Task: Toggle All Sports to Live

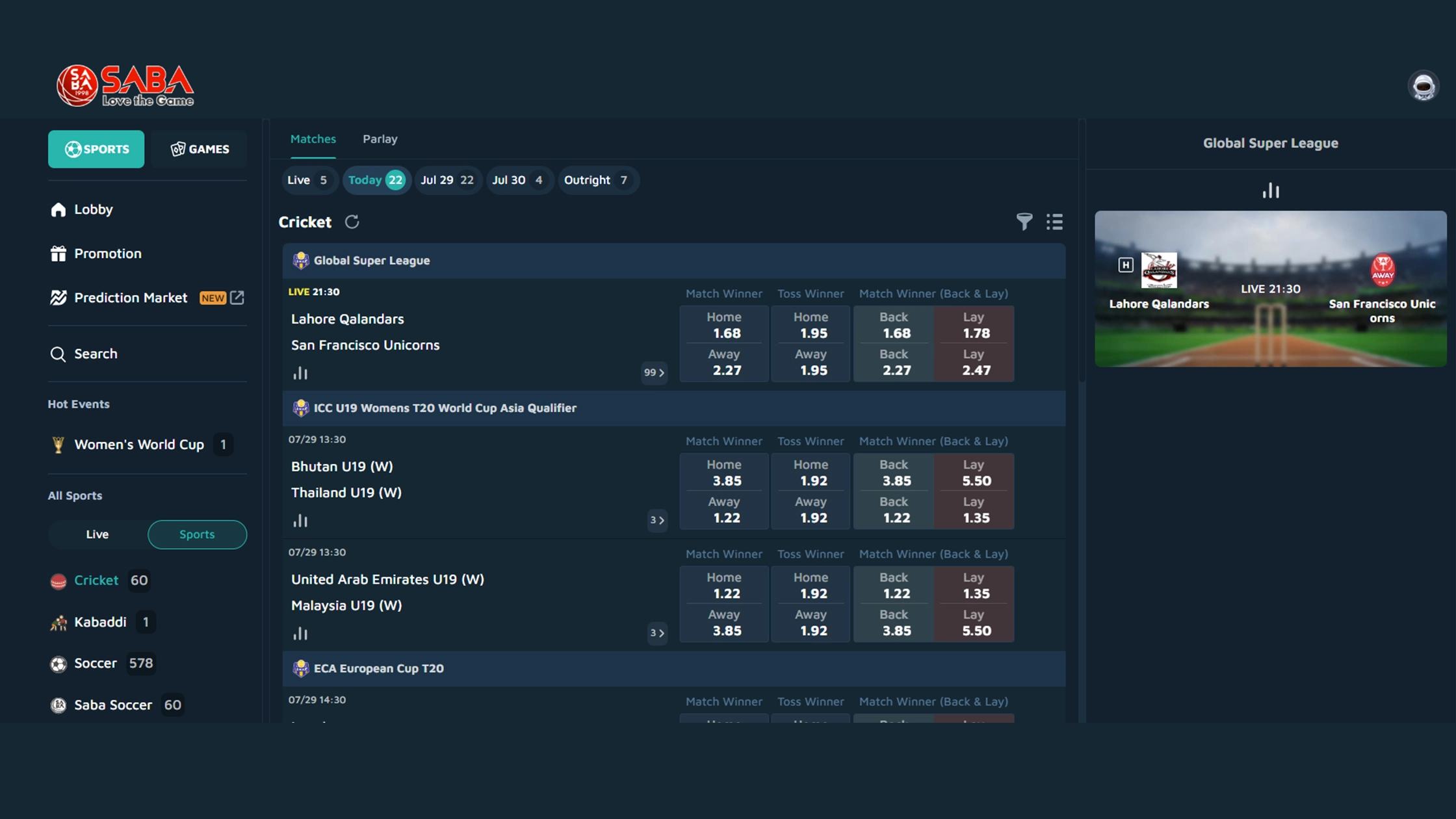Action: click(97, 534)
